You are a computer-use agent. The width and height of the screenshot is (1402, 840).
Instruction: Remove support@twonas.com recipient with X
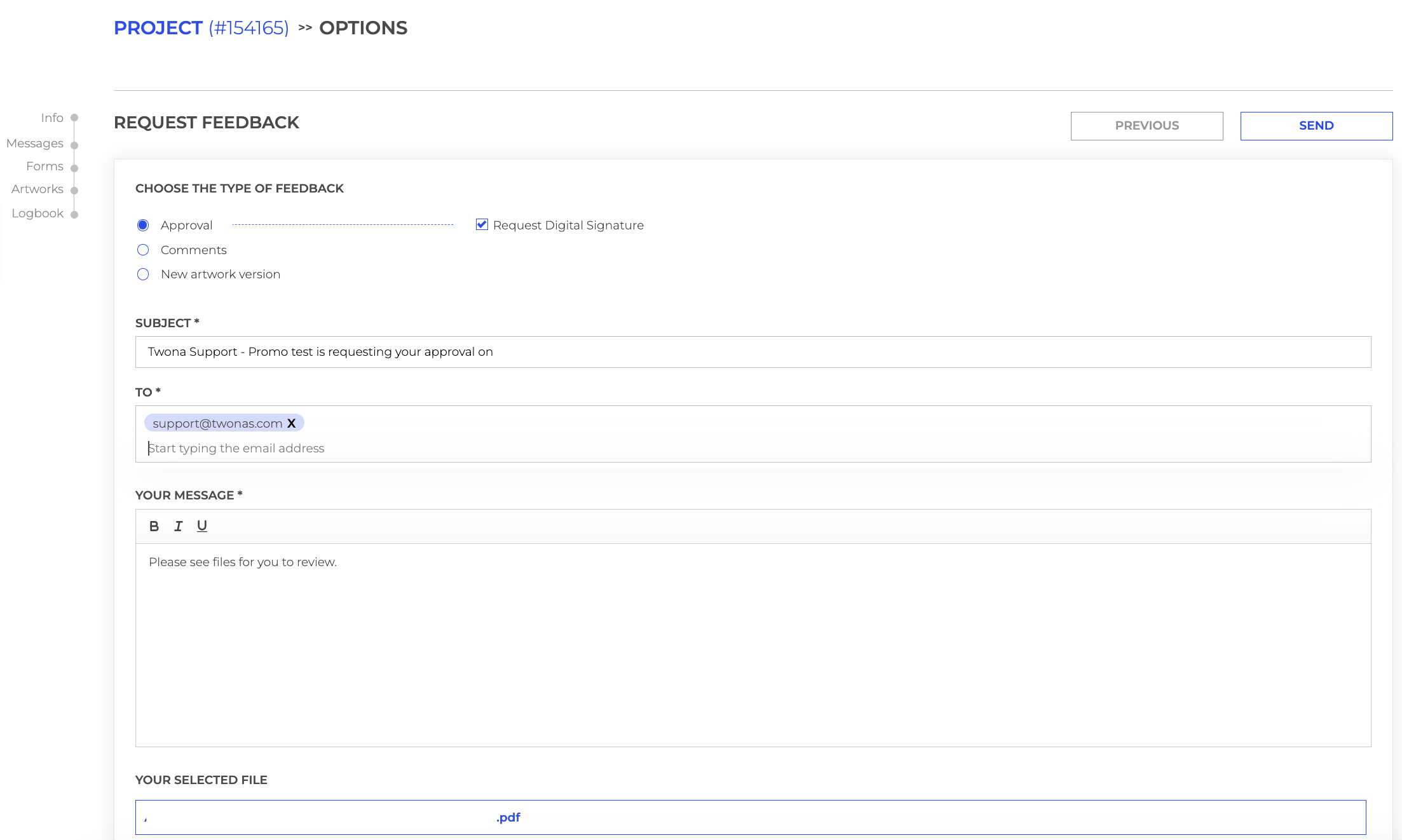tap(292, 423)
